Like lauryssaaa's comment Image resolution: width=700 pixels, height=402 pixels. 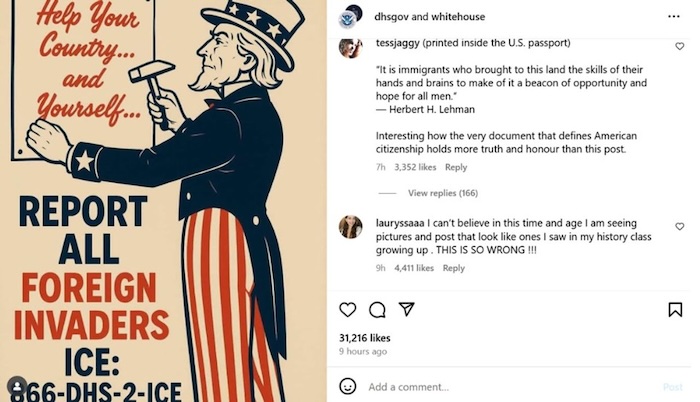(x=680, y=227)
